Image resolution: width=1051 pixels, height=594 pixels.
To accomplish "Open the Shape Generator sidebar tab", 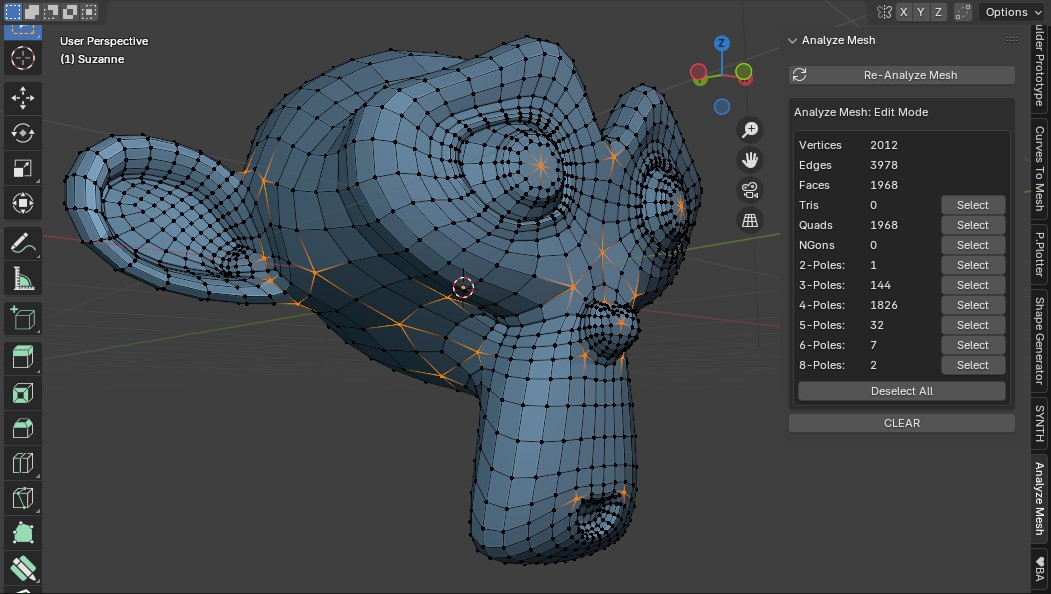I will [1039, 344].
